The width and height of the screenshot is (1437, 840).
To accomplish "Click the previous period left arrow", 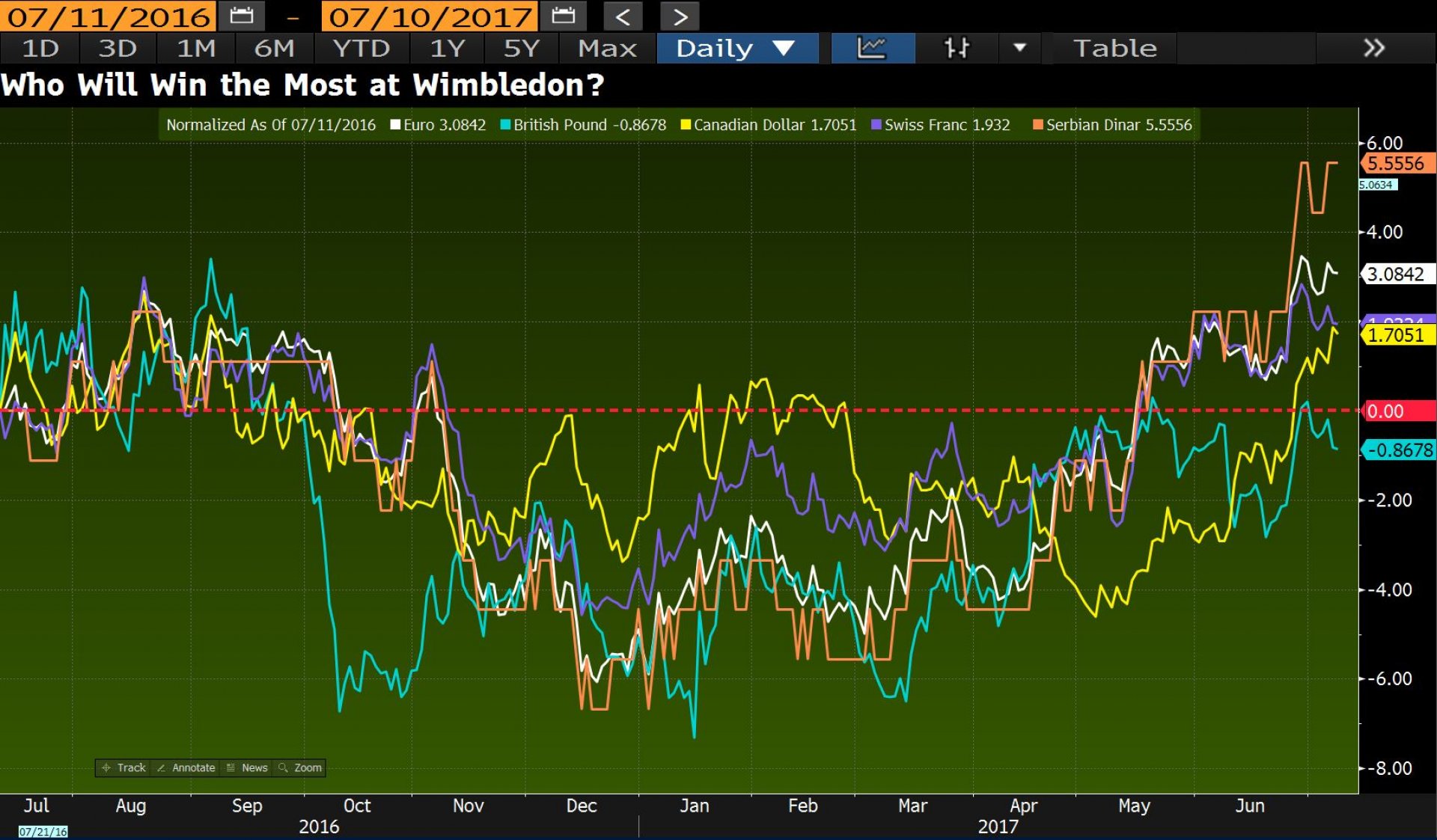I will (x=623, y=16).
